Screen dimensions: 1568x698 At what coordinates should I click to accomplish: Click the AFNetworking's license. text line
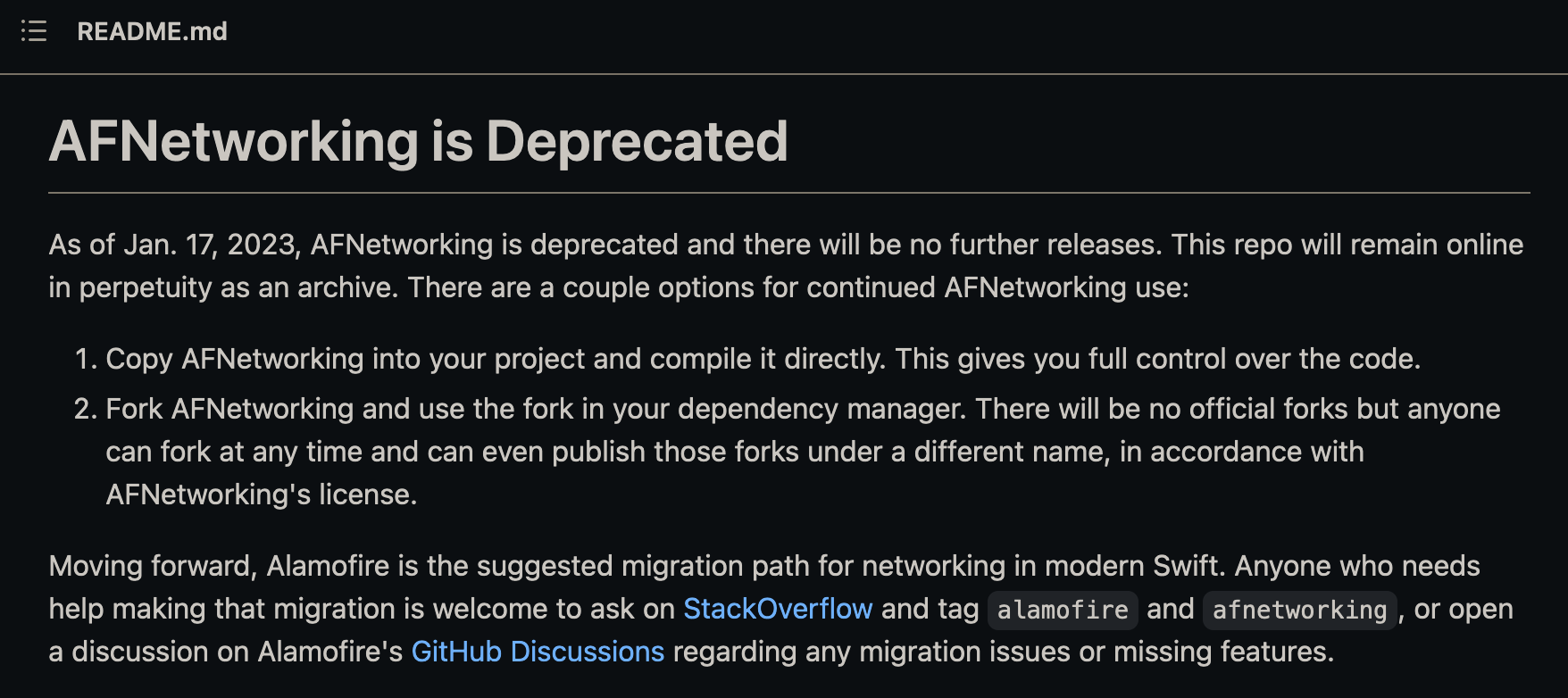(x=262, y=494)
